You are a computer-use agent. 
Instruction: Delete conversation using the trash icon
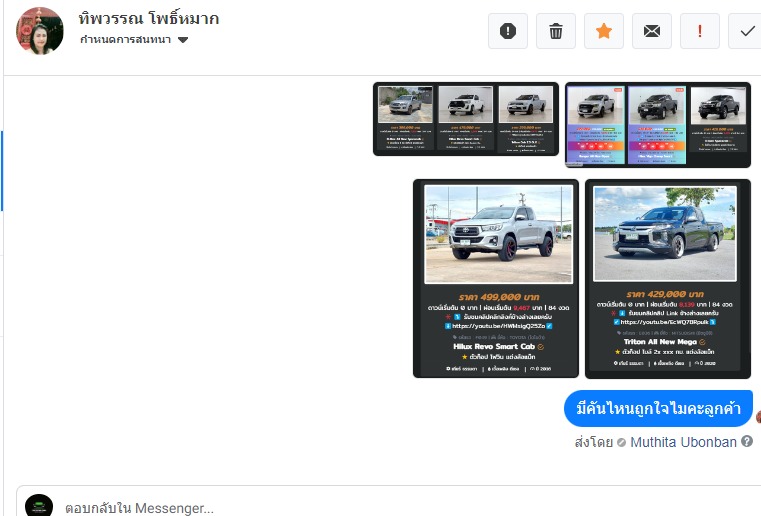point(556,31)
